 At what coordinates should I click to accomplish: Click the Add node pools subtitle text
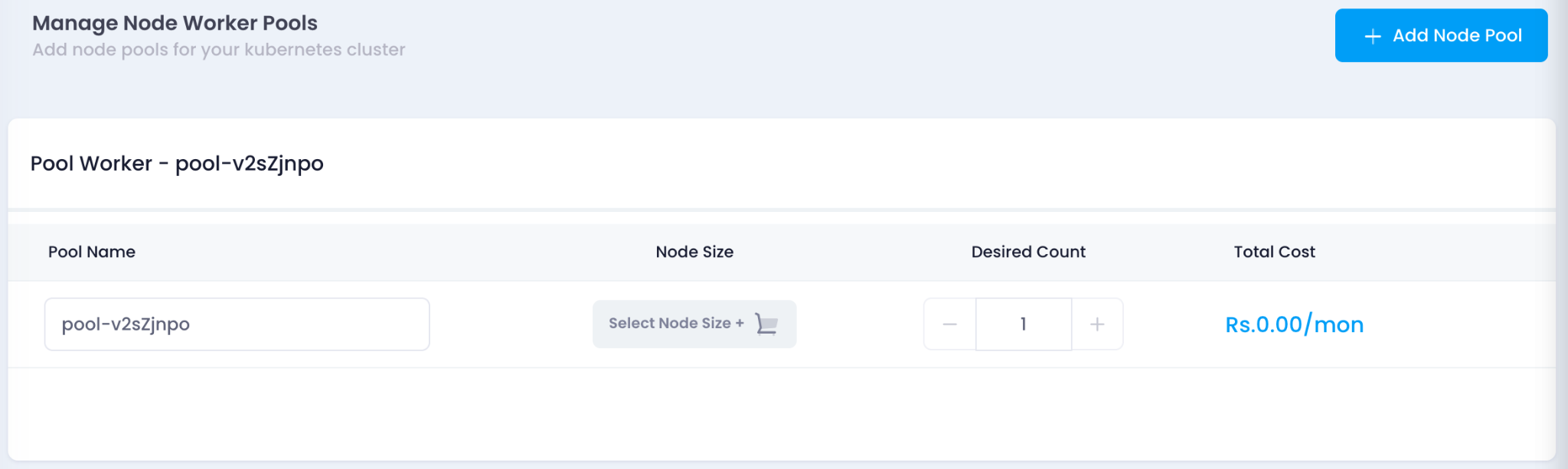(218, 50)
